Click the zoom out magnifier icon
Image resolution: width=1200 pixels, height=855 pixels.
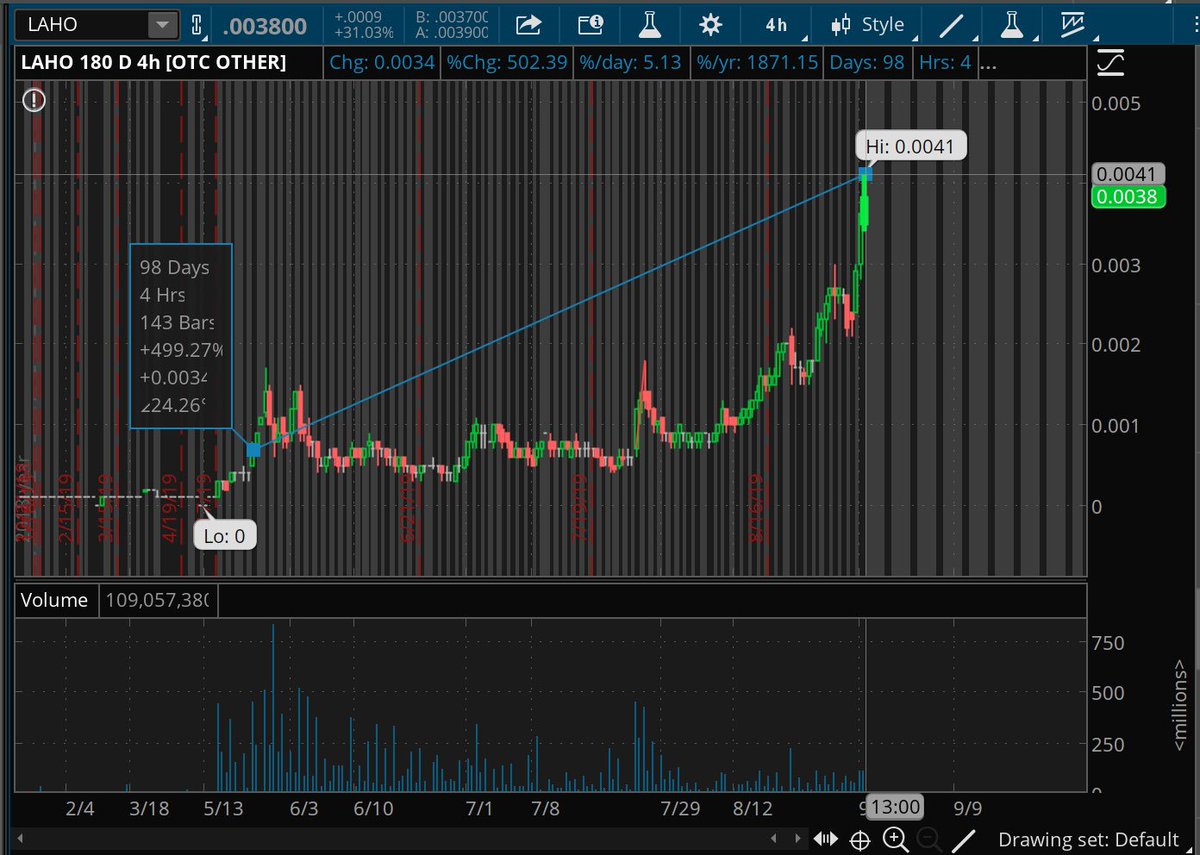pyautogui.click(x=927, y=839)
